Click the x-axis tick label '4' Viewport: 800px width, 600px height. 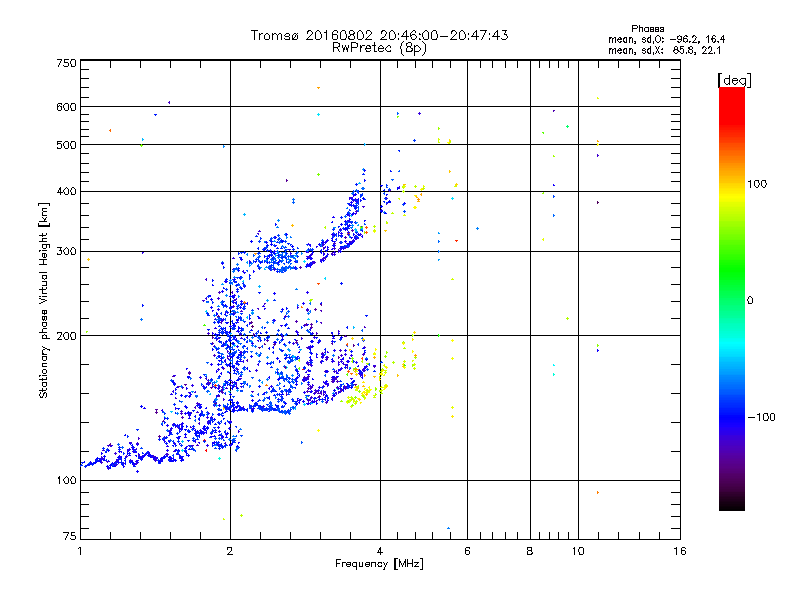pyautogui.click(x=380, y=551)
